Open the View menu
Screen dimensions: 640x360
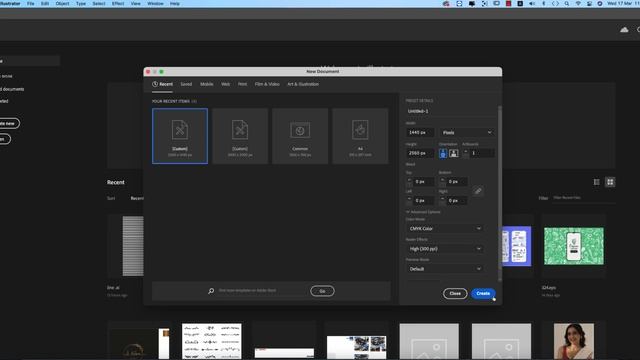click(x=136, y=4)
